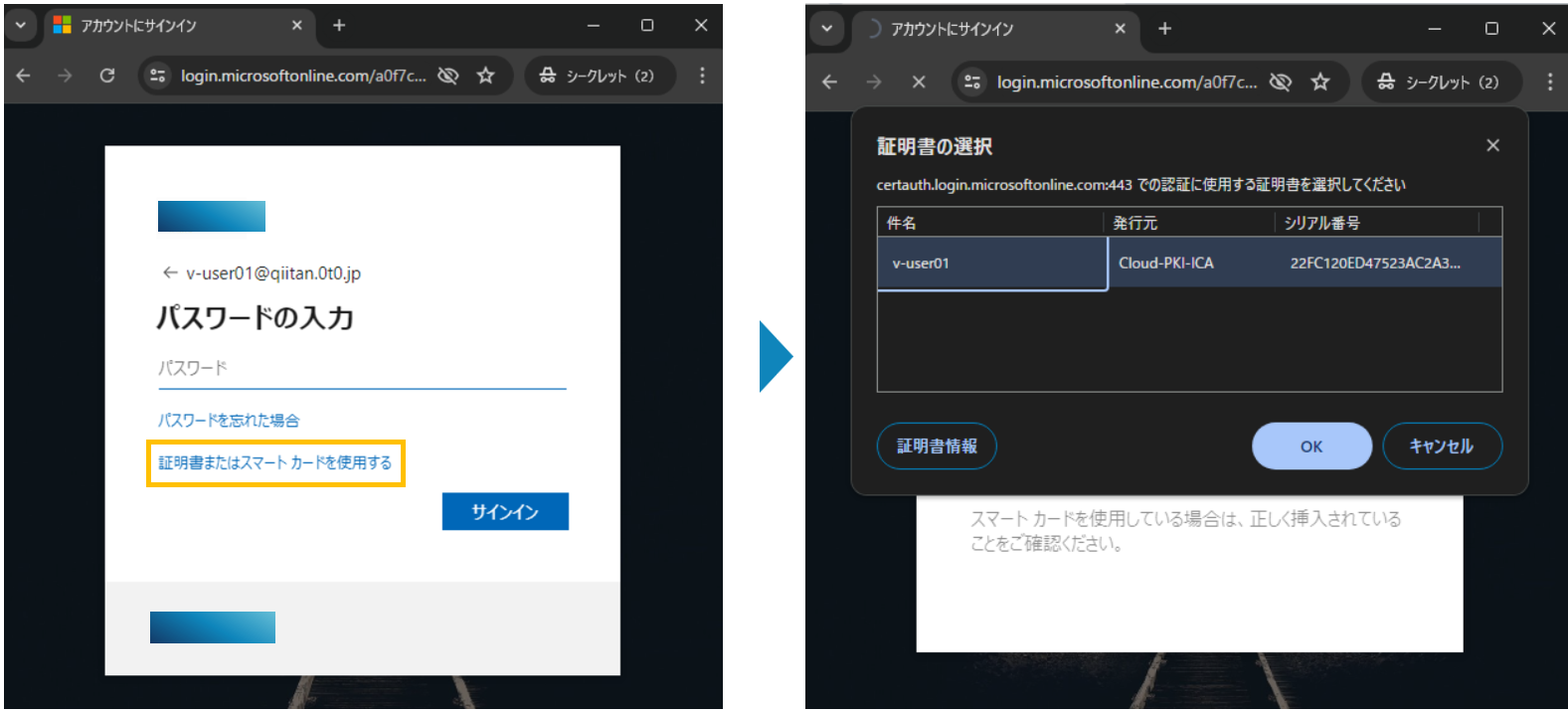Click serial number column header
Screen dimensions: 1568x713
[1377, 223]
